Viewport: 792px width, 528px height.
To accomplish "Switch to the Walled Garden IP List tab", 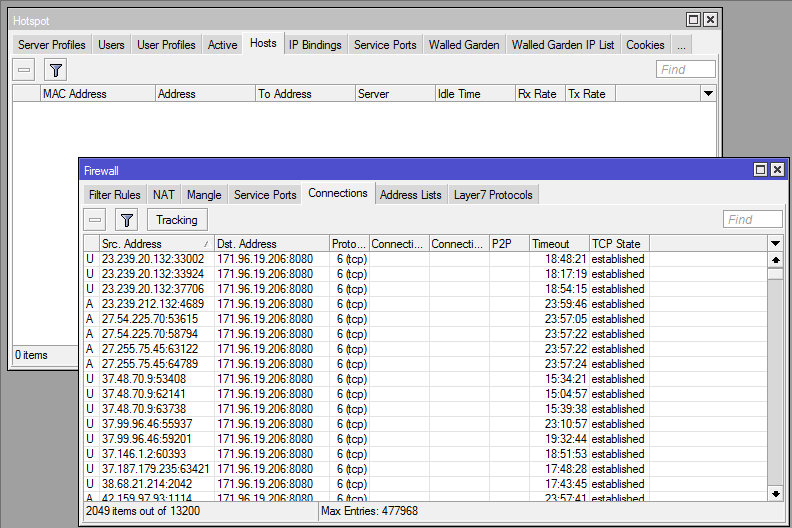I will click(562, 45).
